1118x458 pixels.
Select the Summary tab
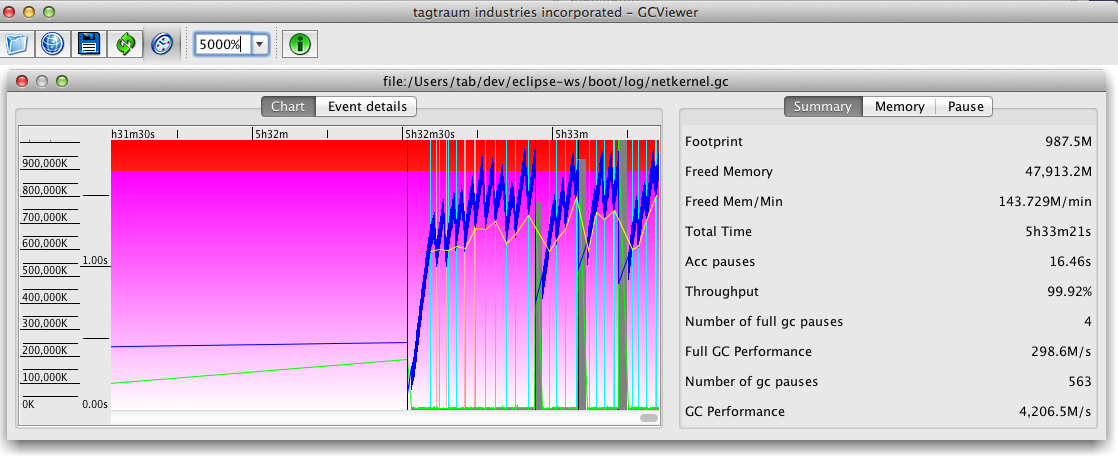(x=823, y=106)
